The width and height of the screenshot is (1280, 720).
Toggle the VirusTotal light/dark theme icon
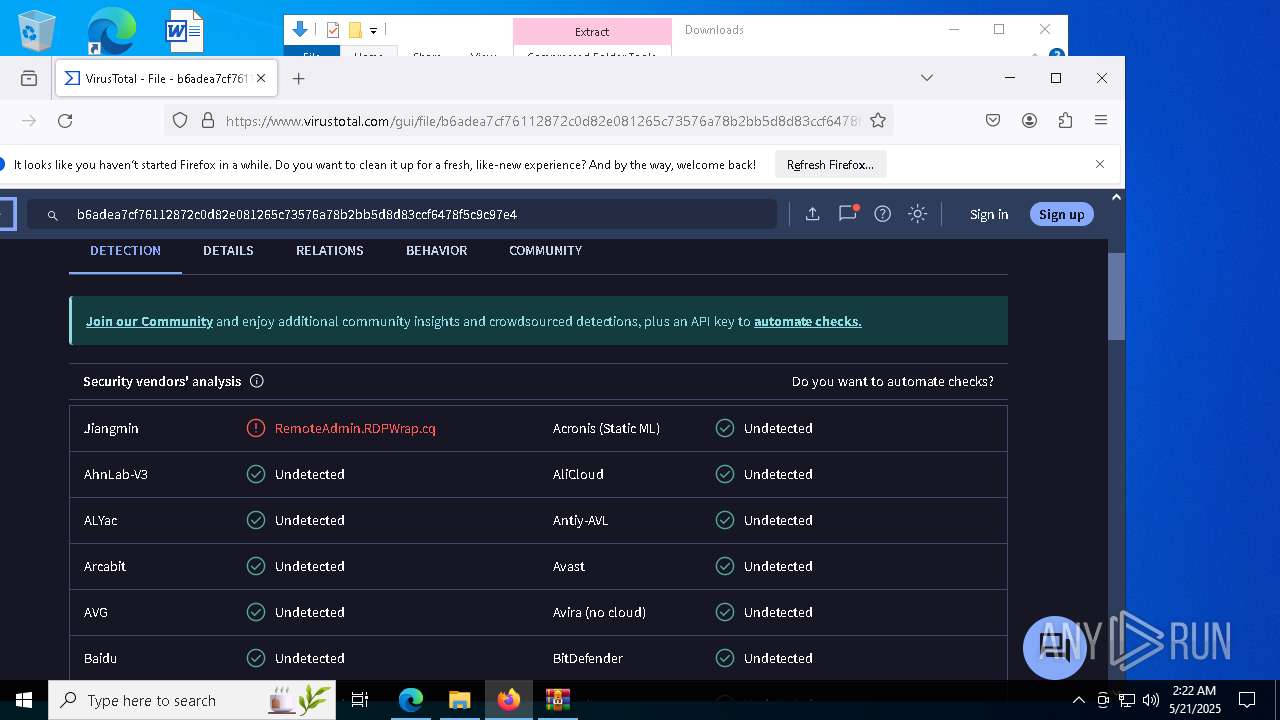pyautogui.click(x=917, y=214)
